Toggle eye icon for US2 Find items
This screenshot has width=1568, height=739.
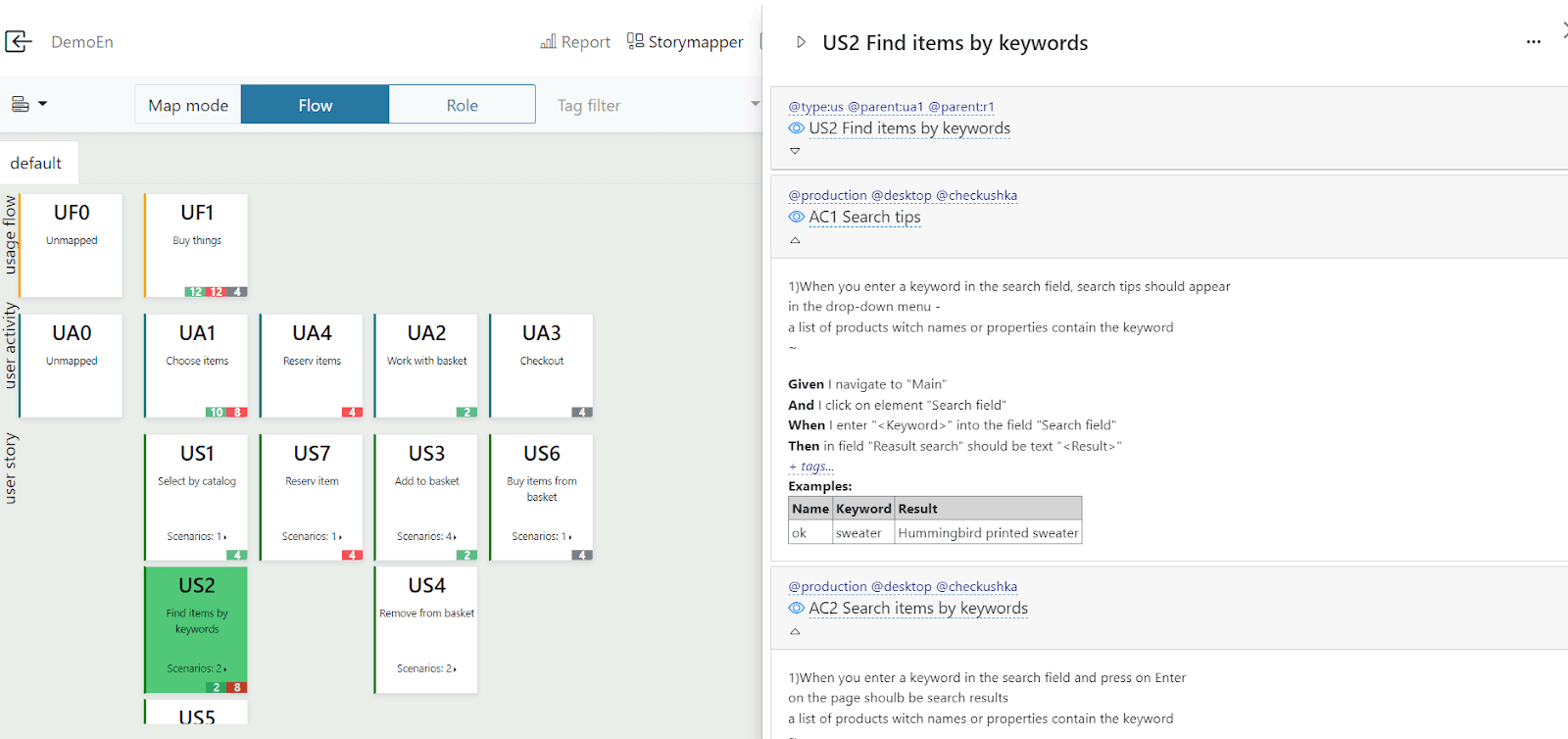pos(797,128)
